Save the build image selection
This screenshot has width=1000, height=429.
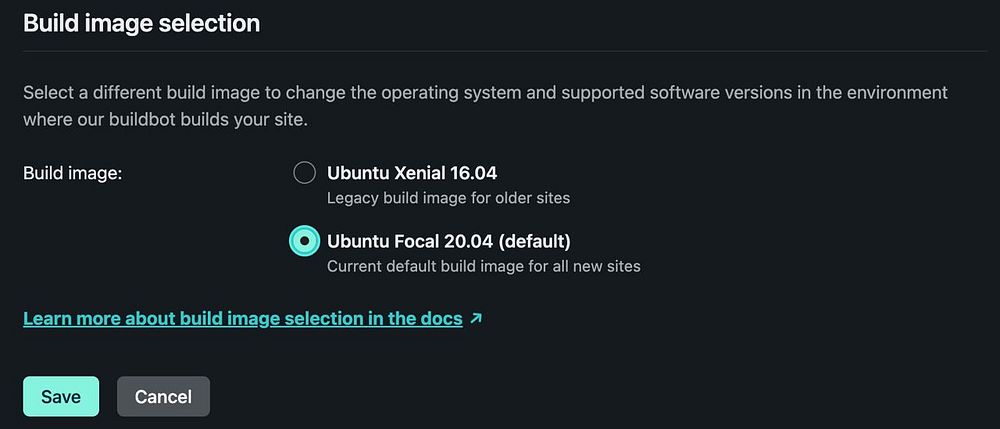coord(60,397)
